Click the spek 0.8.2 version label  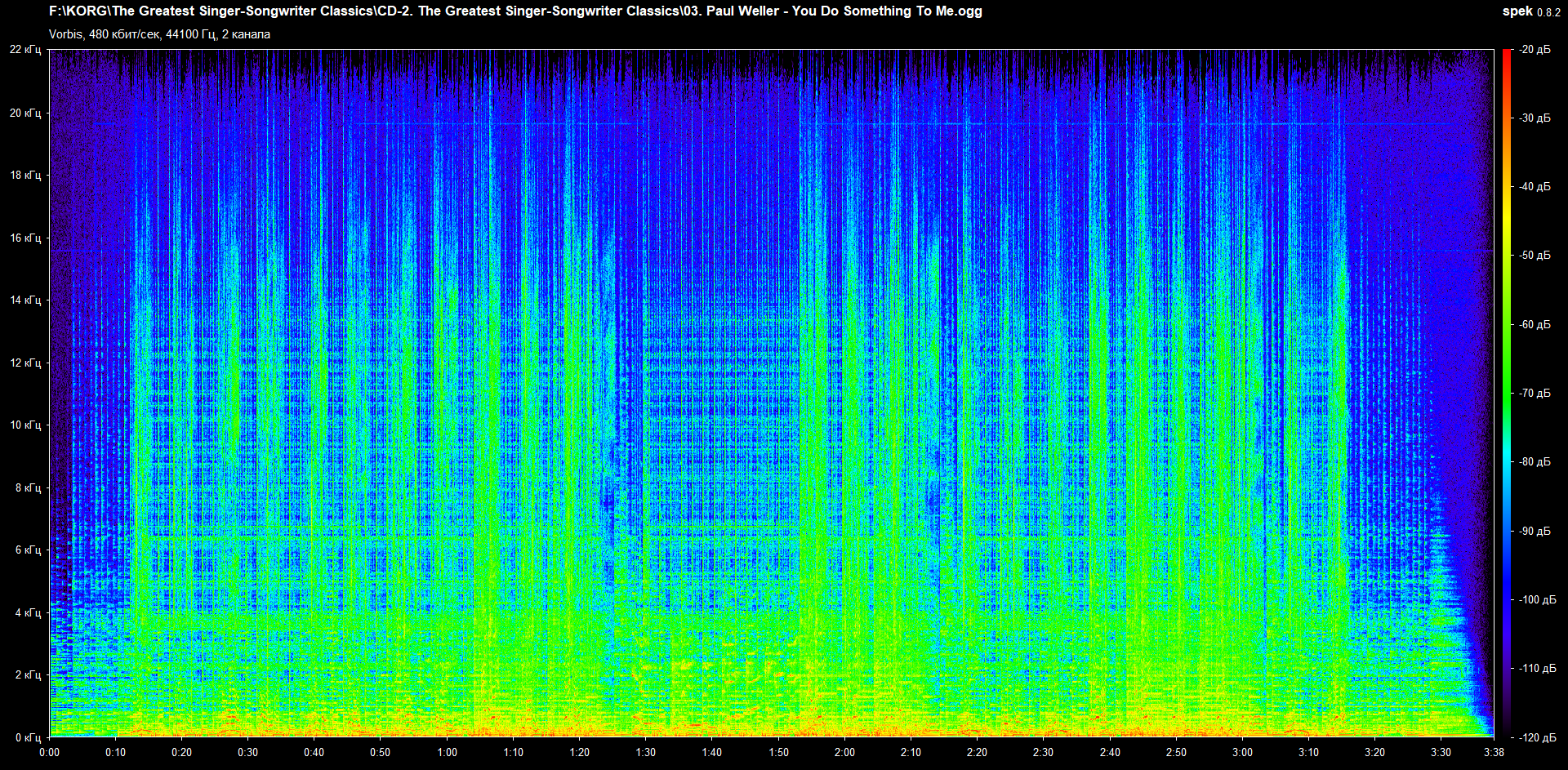click(x=1530, y=11)
